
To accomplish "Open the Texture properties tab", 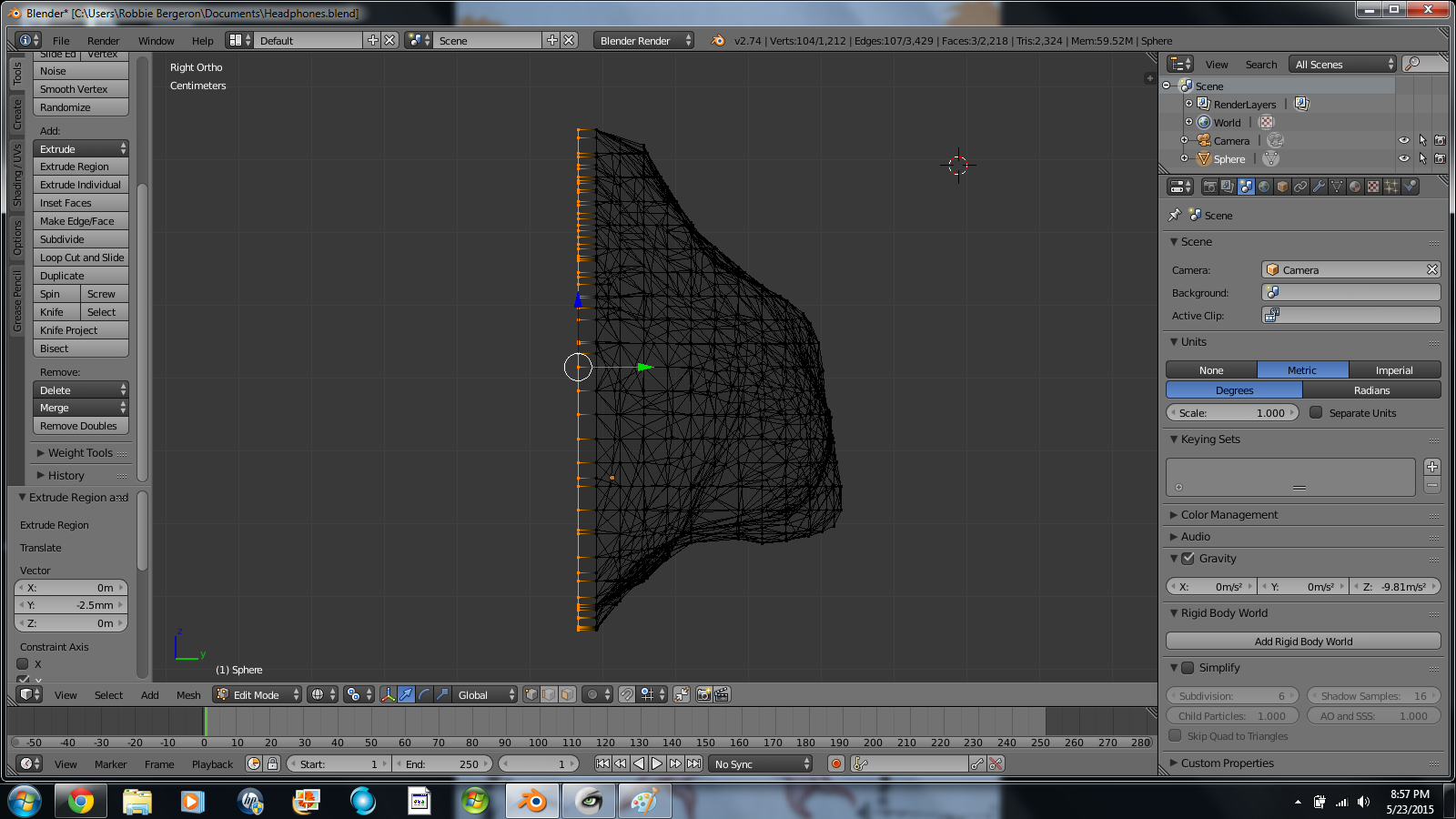I will tap(1373, 187).
